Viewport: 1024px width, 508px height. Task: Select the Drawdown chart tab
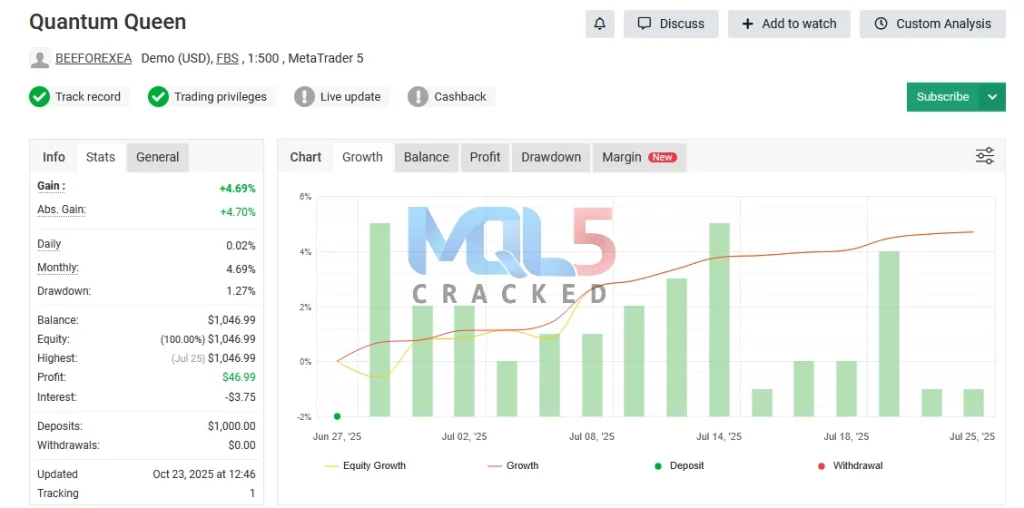pyautogui.click(x=551, y=157)
